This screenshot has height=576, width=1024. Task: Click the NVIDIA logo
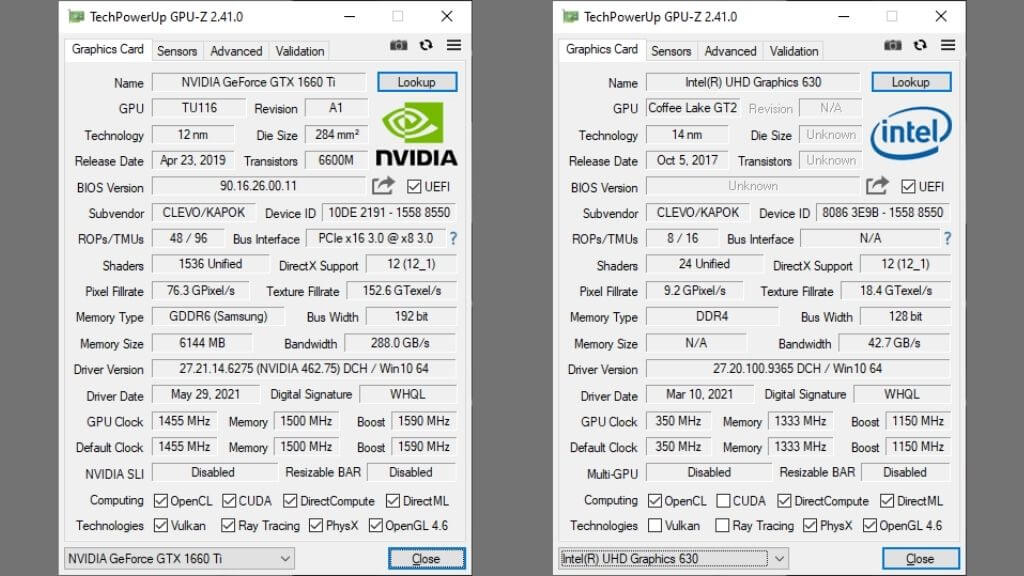[x=416, y=134]
